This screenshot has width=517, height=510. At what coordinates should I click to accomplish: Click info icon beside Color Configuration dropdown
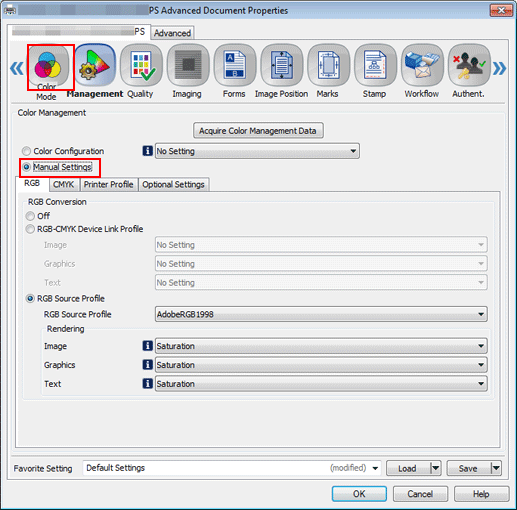tap(148, 151)
